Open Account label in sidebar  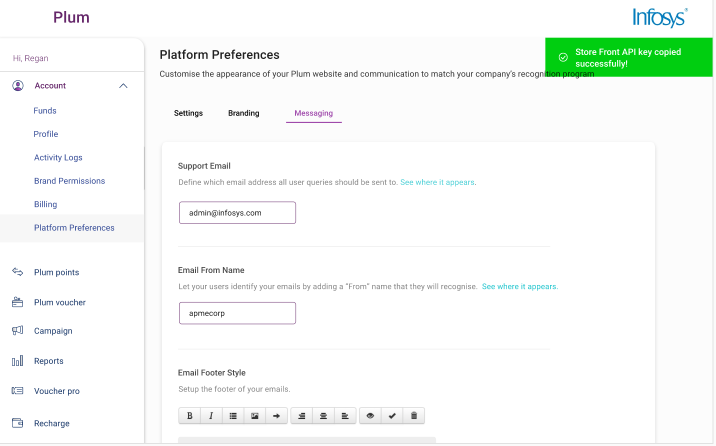pos(50,86)
